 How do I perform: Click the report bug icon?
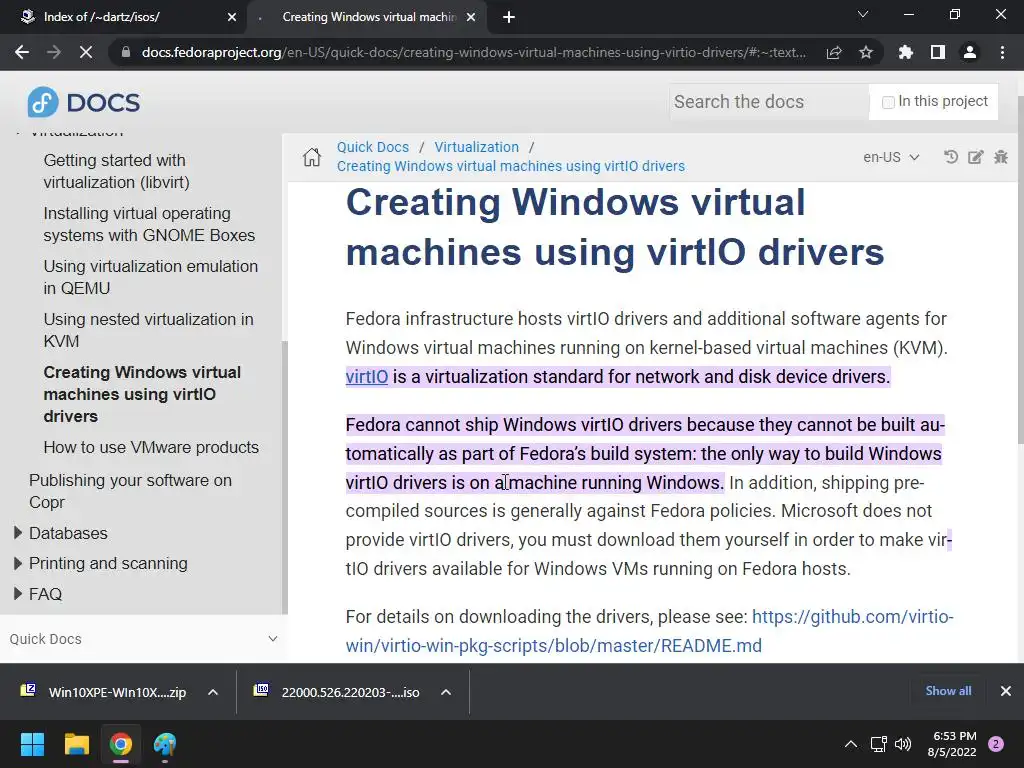[x=1000, y=157]
